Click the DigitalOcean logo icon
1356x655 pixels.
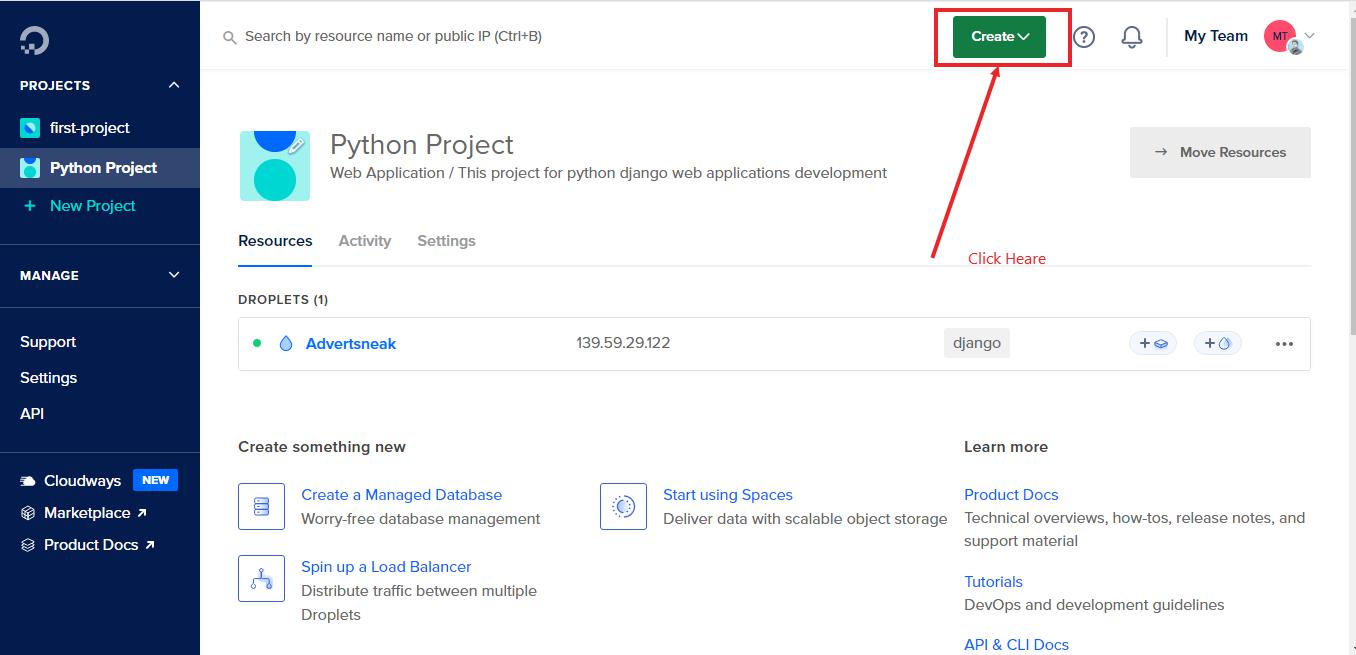point(34,40)
